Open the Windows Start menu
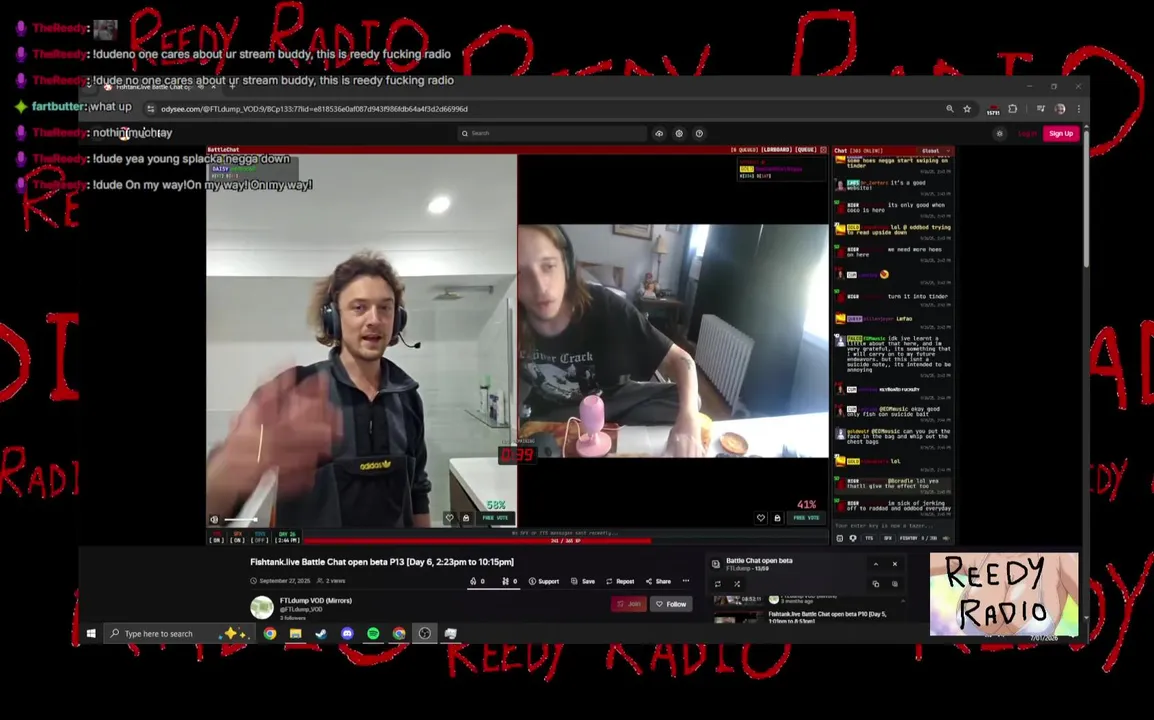The width and height of the screenshot is (1154, 720). (91, 633)
